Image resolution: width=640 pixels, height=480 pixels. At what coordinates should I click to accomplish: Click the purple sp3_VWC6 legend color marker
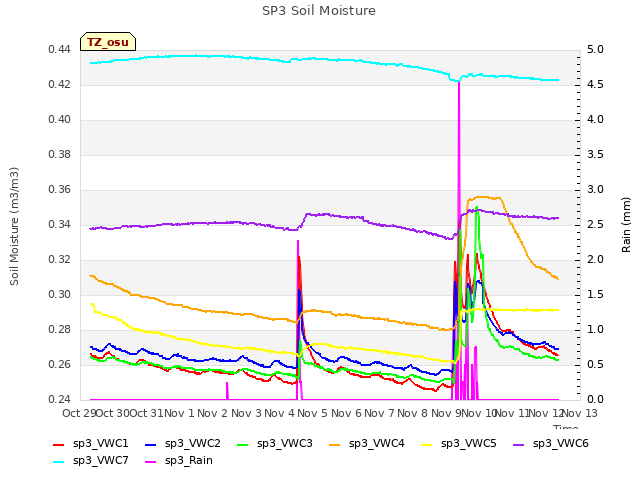tap(519, 445)
